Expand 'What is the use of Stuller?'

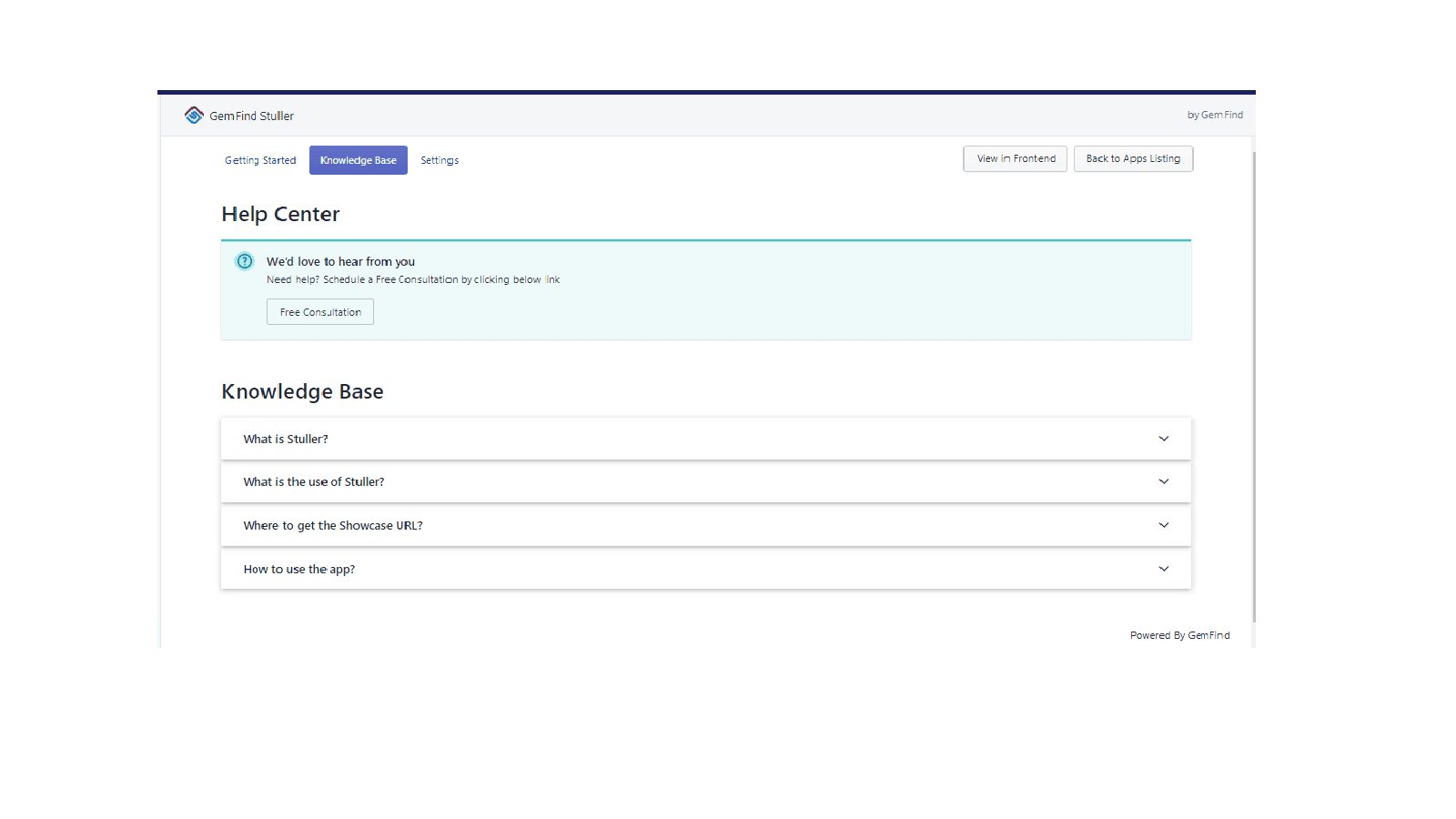click(x=313, y=481)
